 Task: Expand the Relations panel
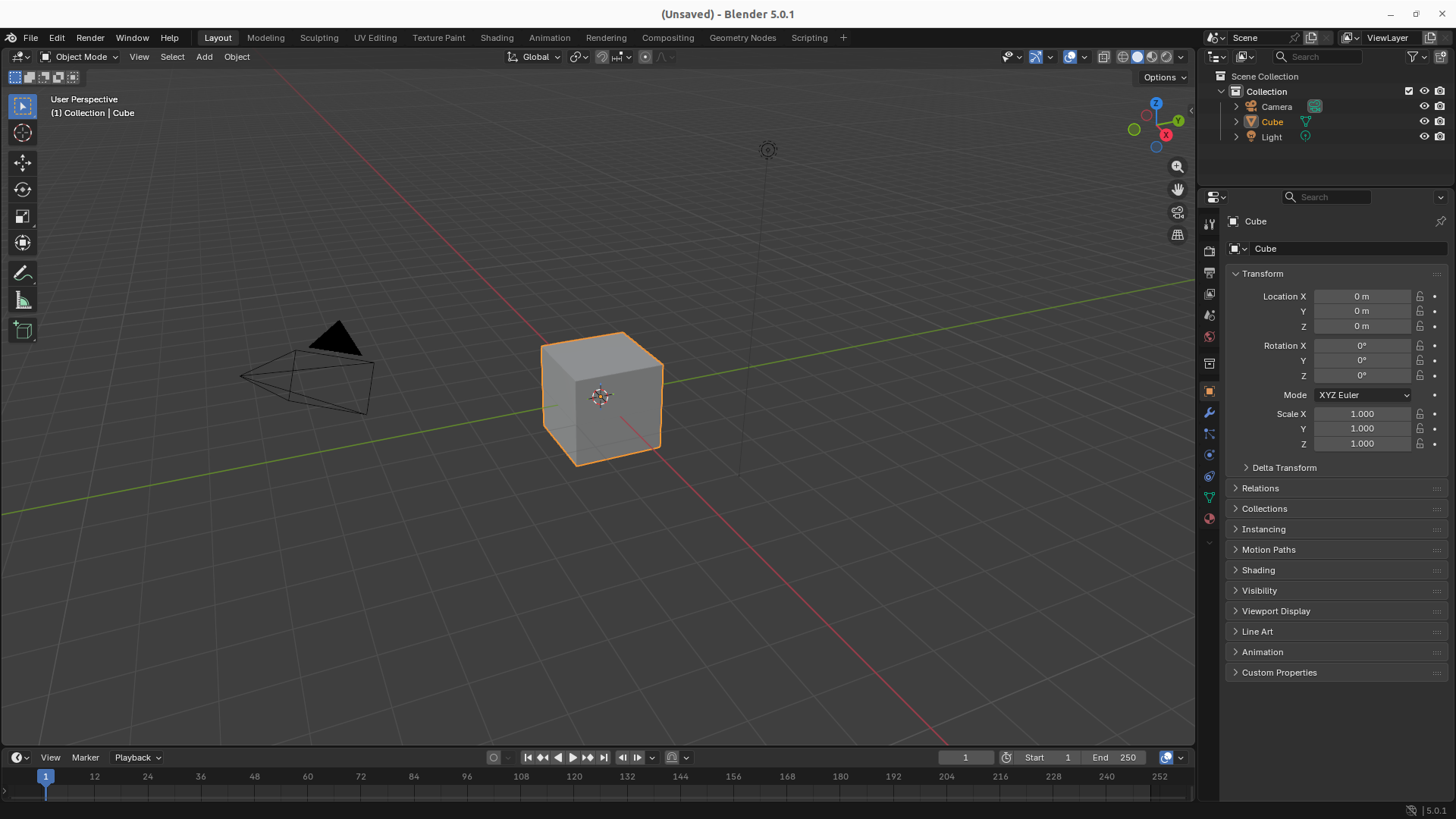pos(1260,488)
